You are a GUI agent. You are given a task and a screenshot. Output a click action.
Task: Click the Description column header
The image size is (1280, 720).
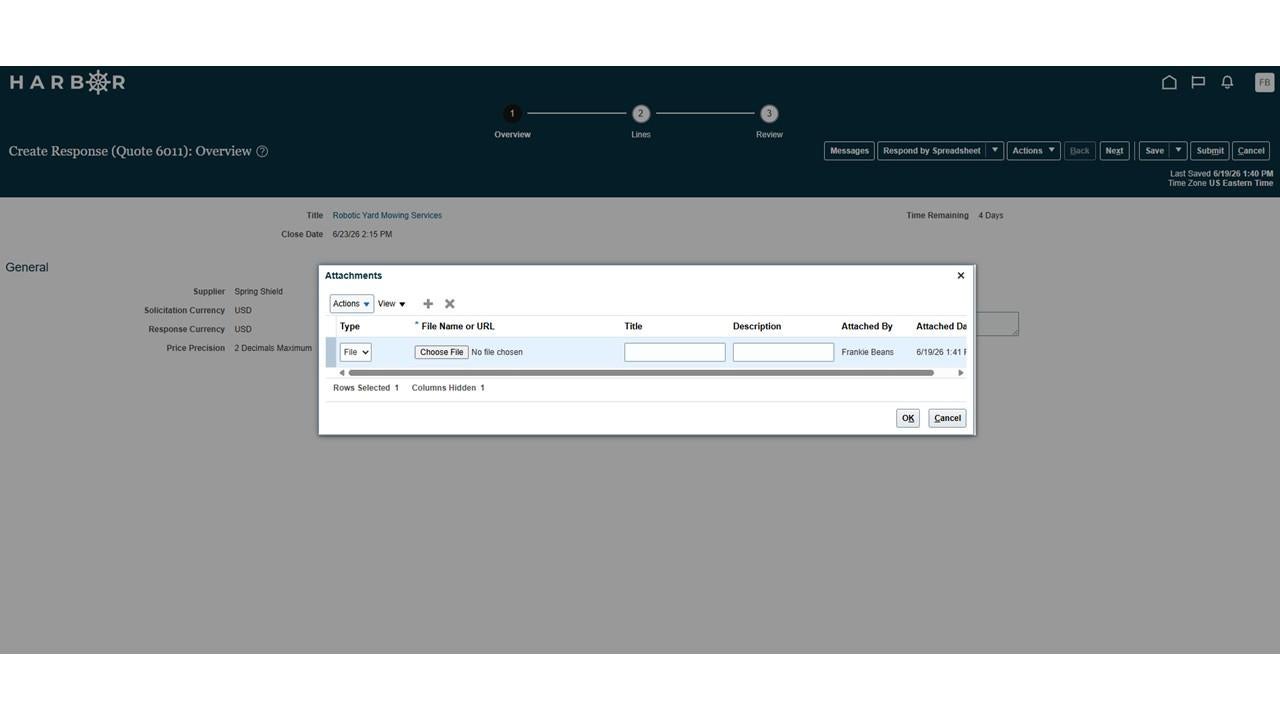click(757, 326)
